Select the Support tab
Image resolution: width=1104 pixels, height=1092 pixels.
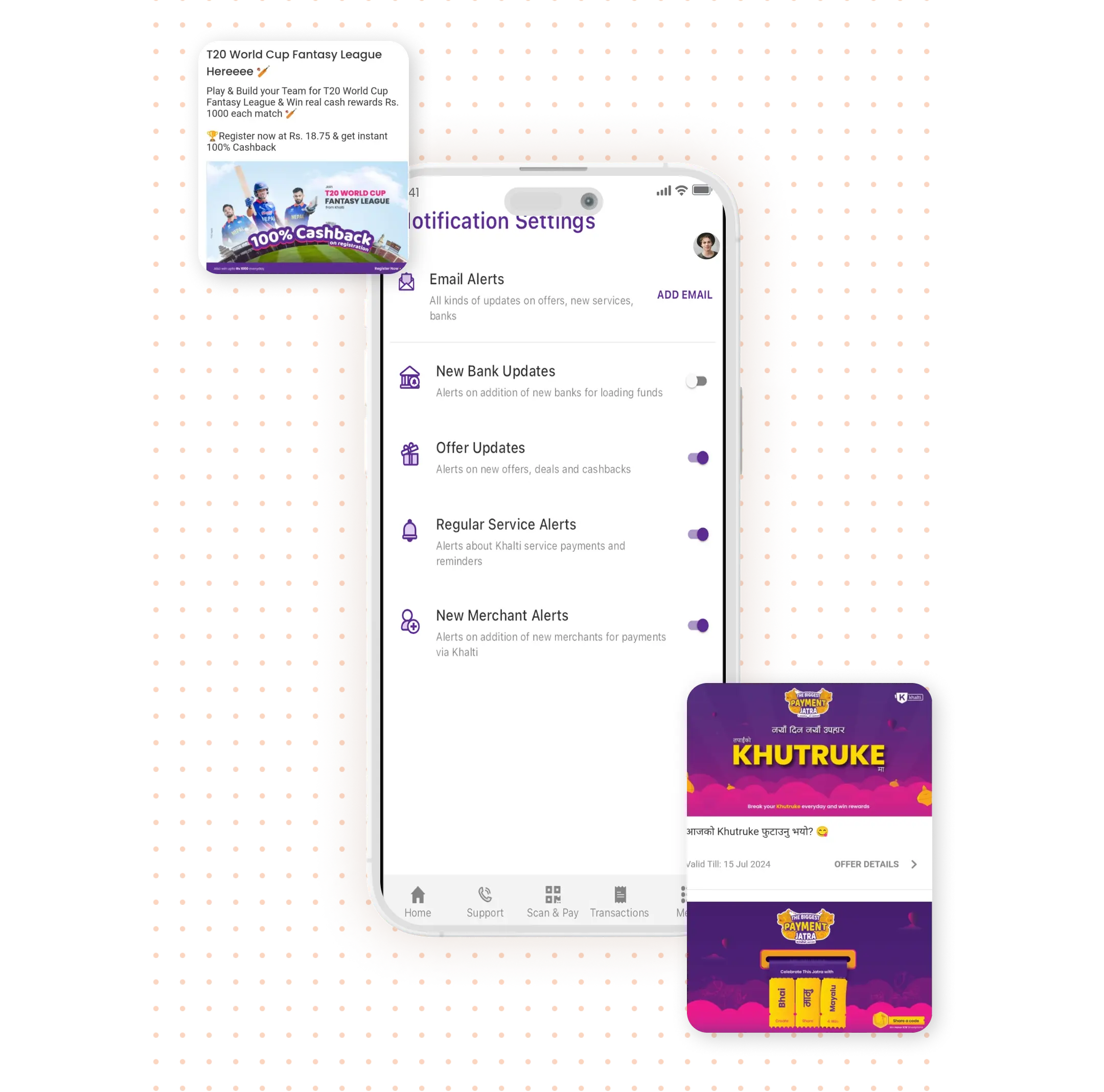(485, 900)
